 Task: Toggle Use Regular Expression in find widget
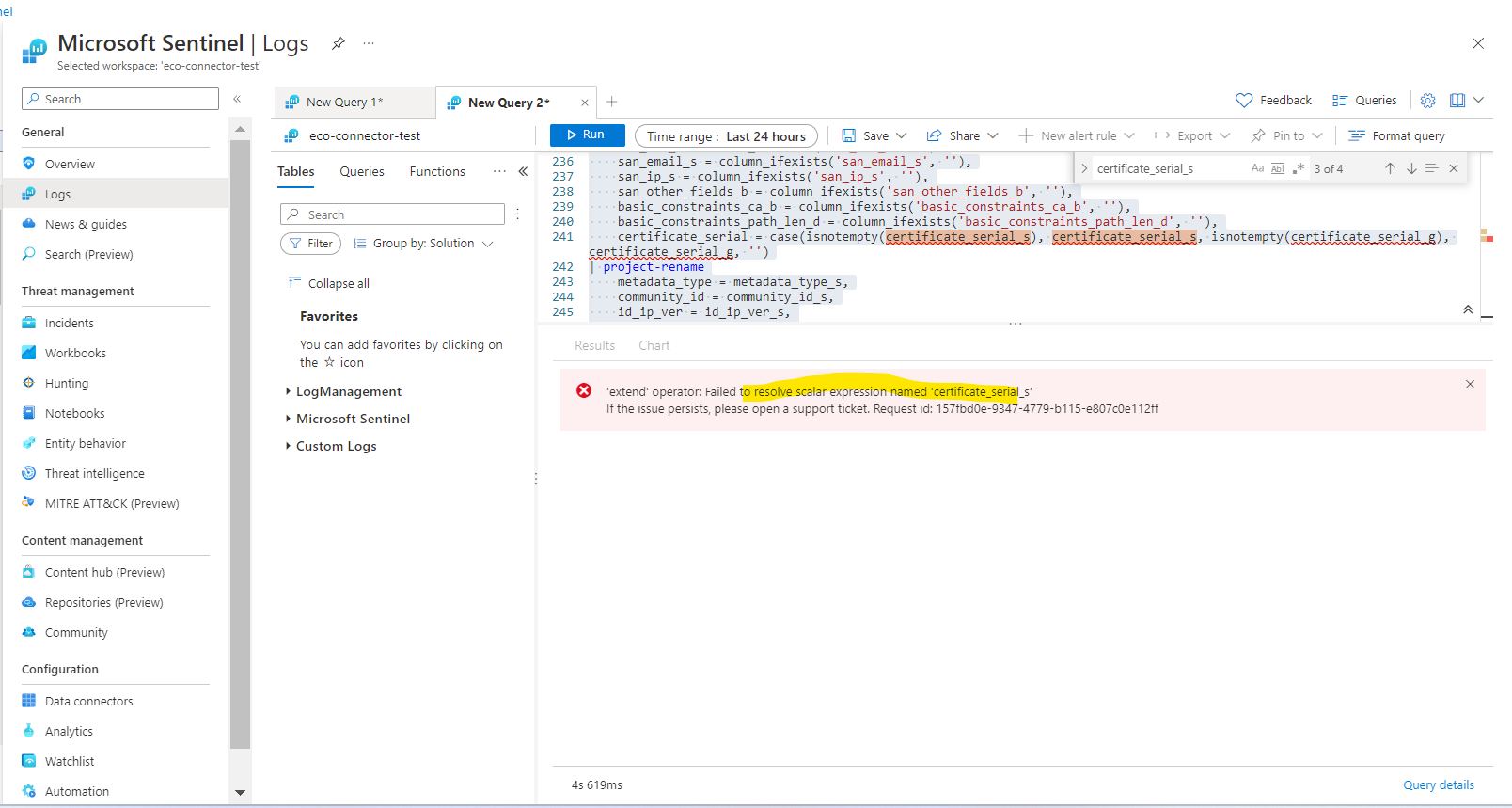(1298, 168)
